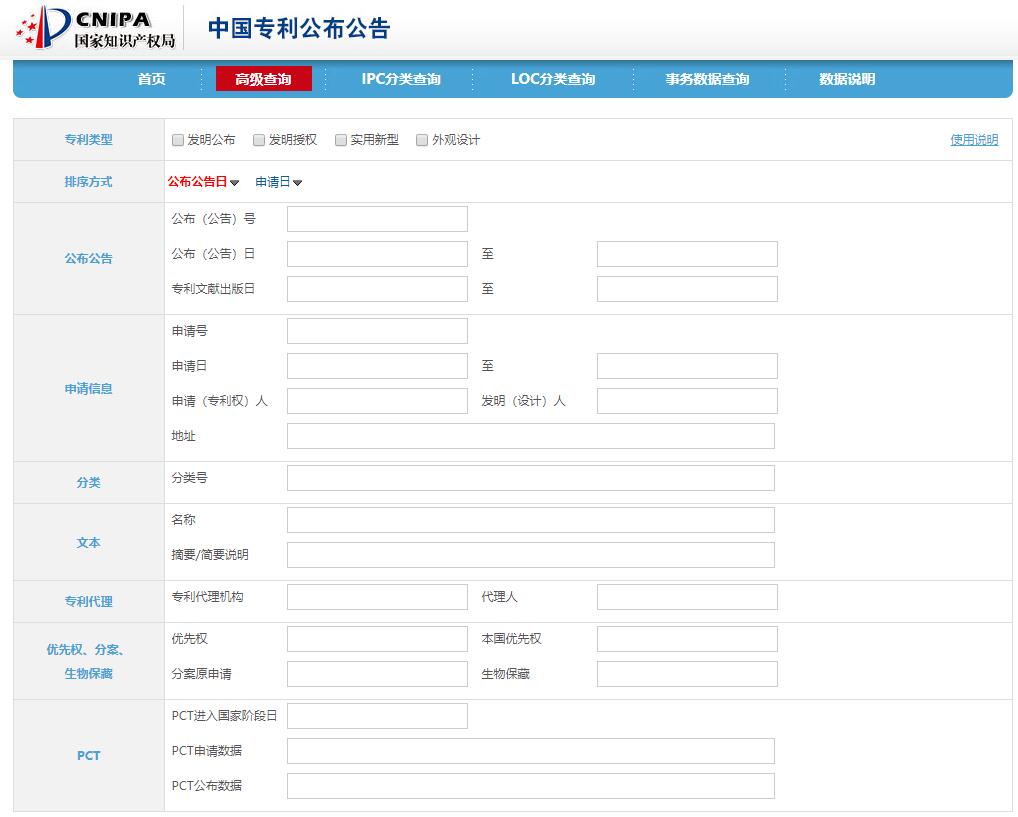Check the 实用新型 checkbox
Image resolution: width=1018 pixels, height=817 pixels.
(x=341, y=140)
